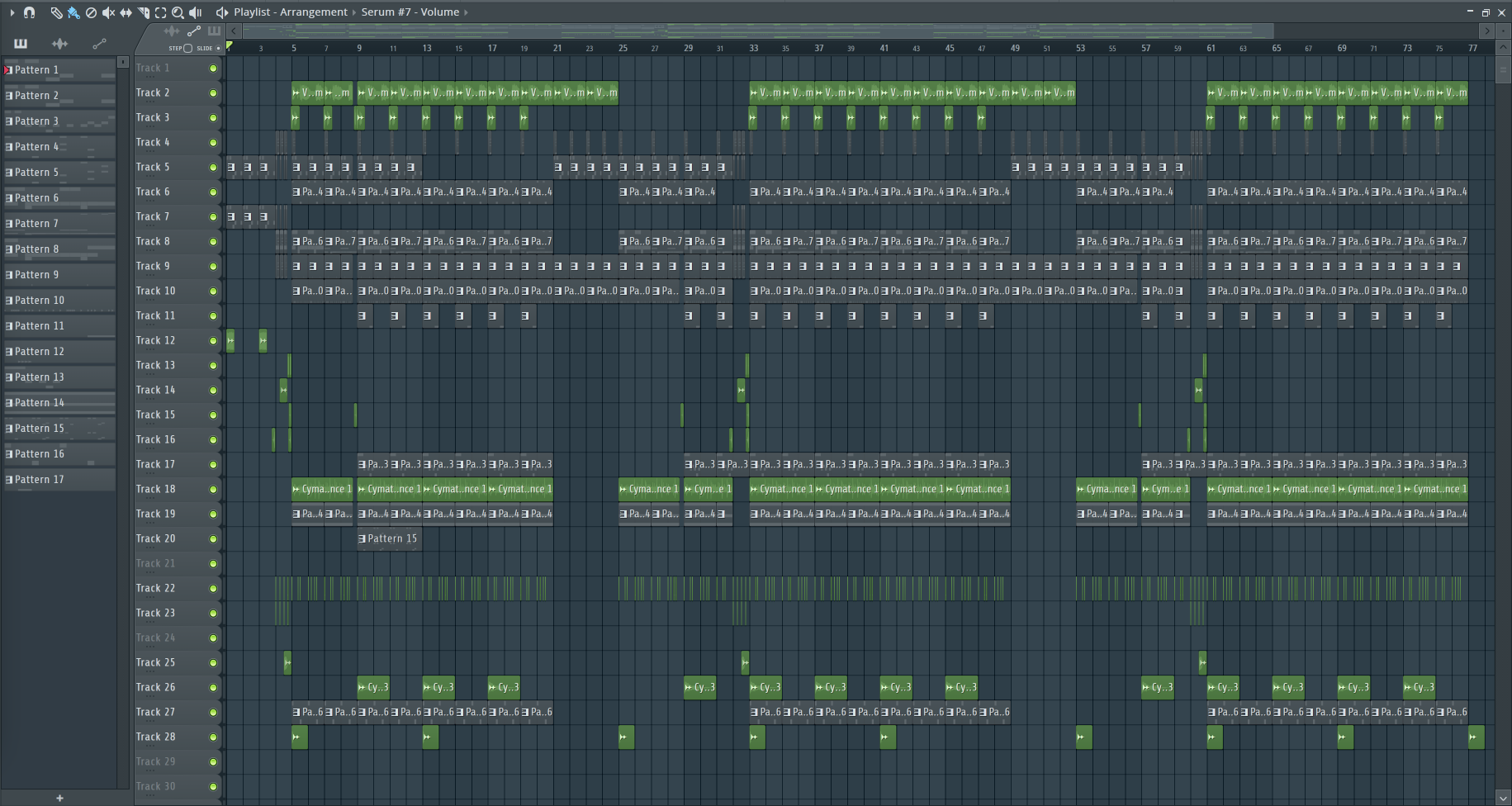
Task: Select Pattern 4 in the picker
Action: [x=59, y=147]
